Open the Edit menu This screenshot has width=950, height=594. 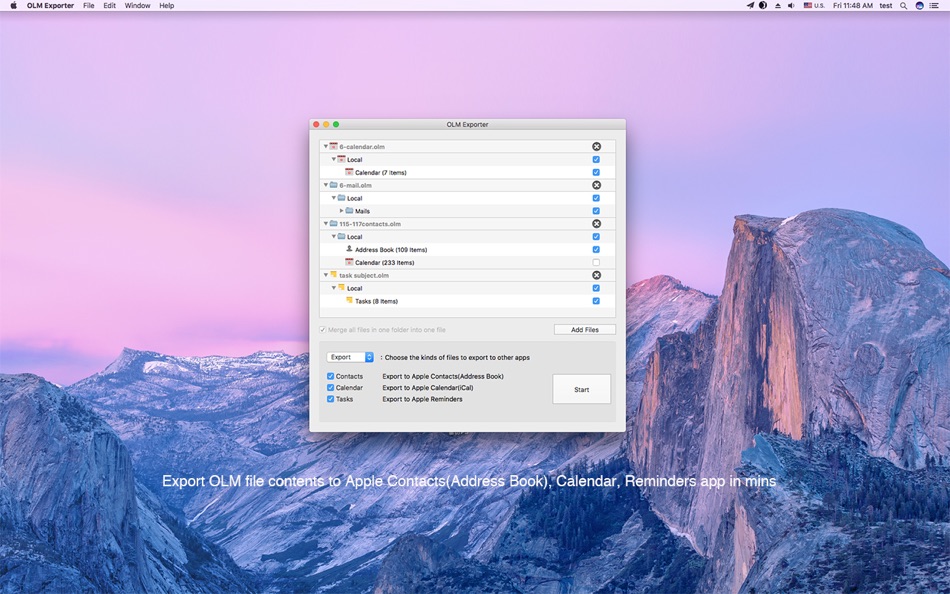109,5
